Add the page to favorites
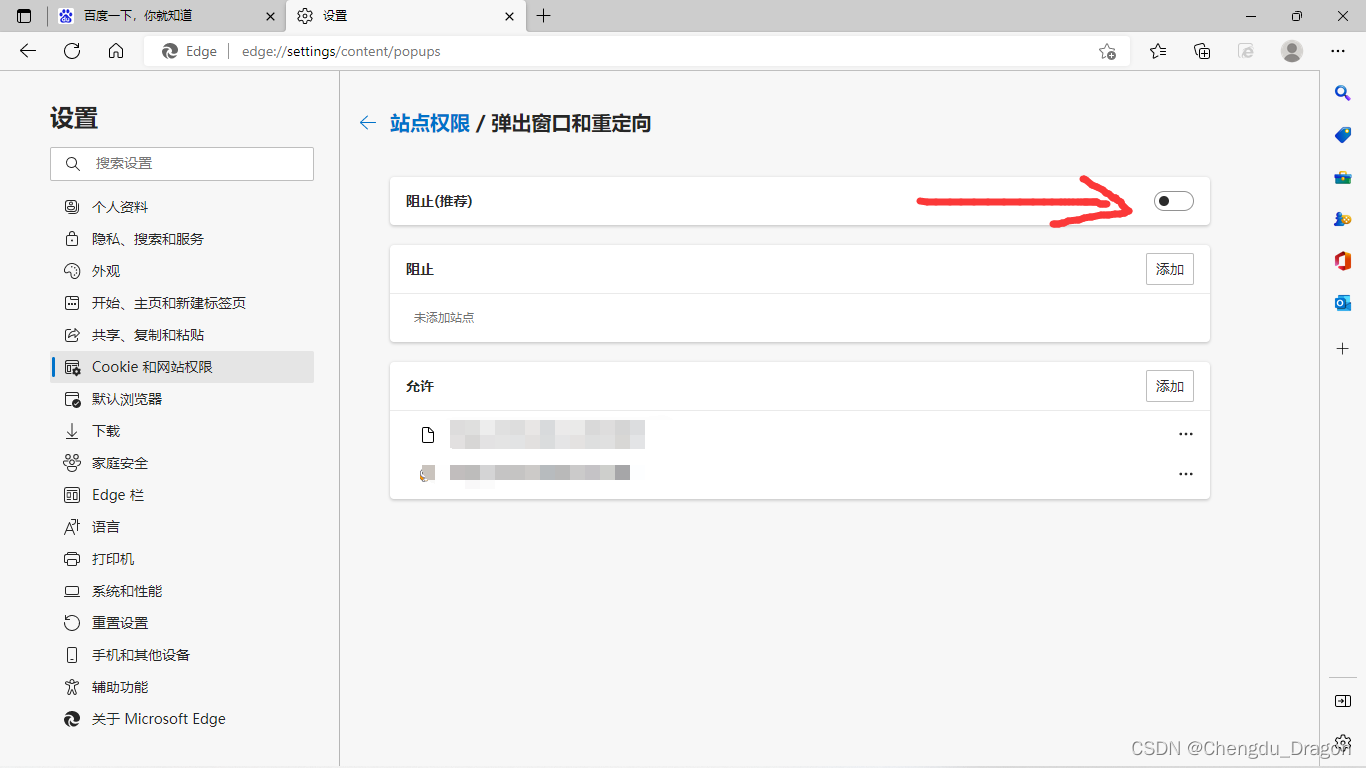 point(1107,51)
